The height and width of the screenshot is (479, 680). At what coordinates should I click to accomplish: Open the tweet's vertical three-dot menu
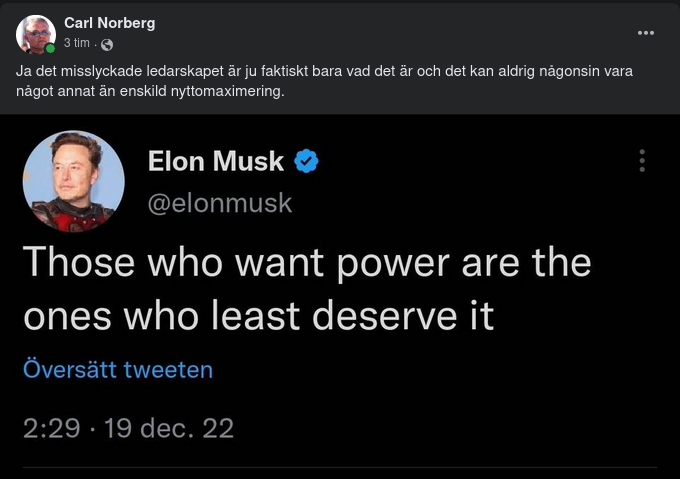(642, 161)
